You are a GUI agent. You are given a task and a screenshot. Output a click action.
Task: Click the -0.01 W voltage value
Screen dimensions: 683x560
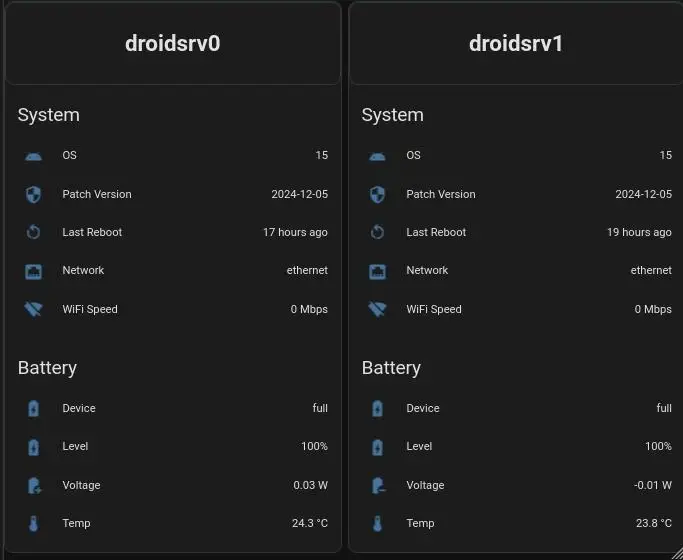click(x=653, y=485)
